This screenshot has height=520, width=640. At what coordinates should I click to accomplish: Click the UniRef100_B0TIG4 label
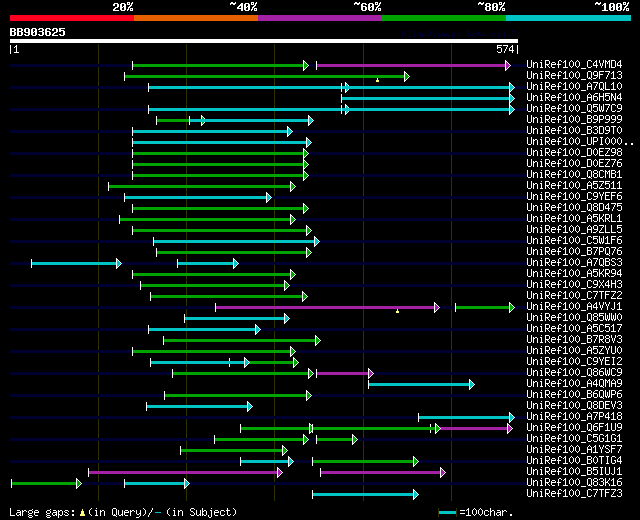tap(574, 461)
